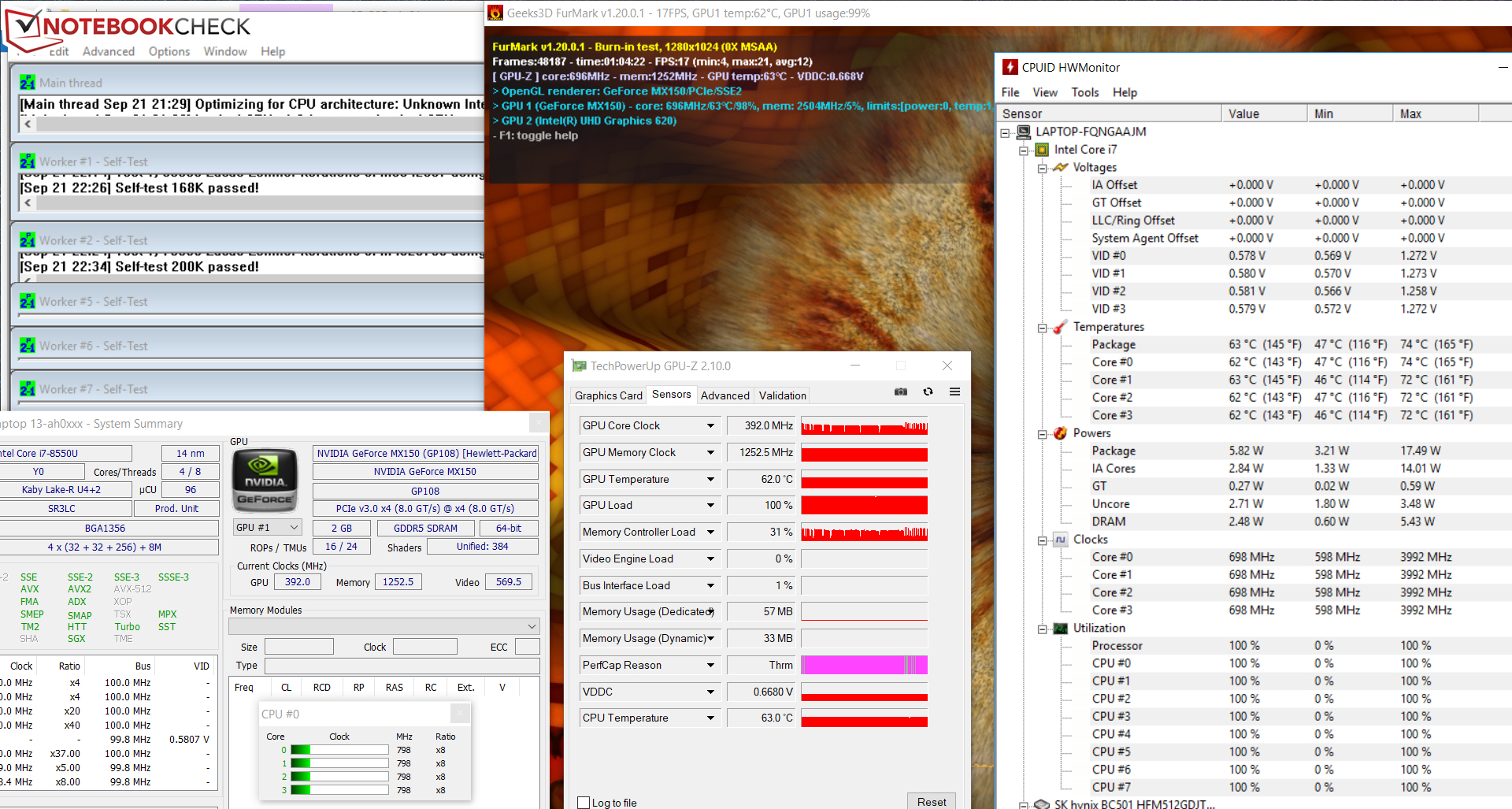Open Memory Modules dropdown
Viewport: 1512px width, 809px height.
[384, 626]
